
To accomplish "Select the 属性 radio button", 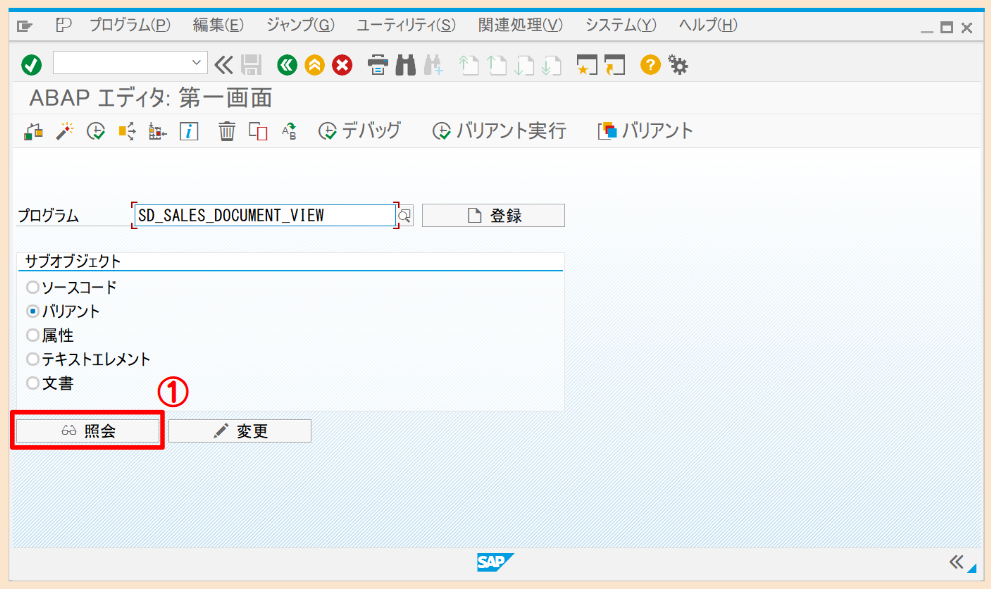I will 32,336.
